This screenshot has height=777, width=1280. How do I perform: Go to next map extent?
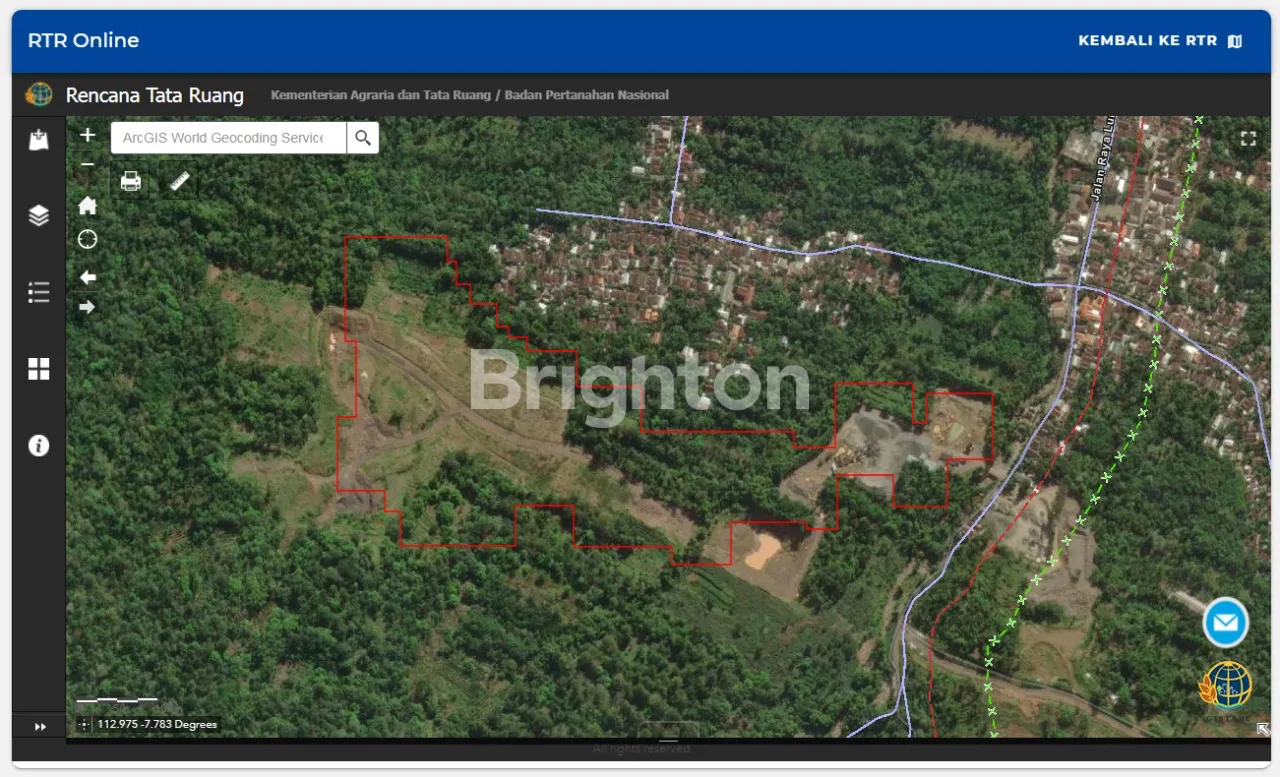point(88,307)
